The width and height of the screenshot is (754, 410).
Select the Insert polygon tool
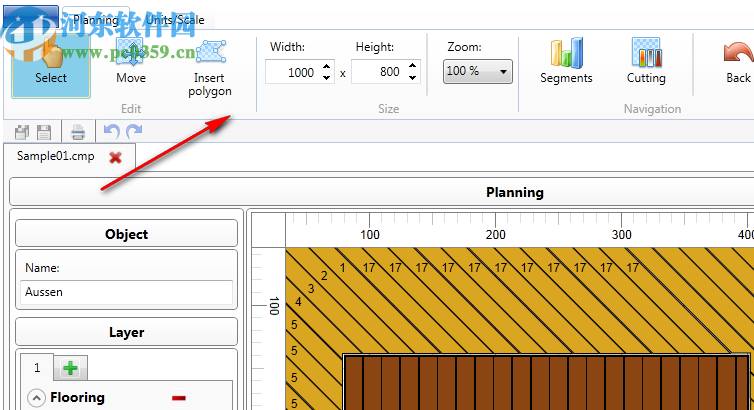click(210, 67)
